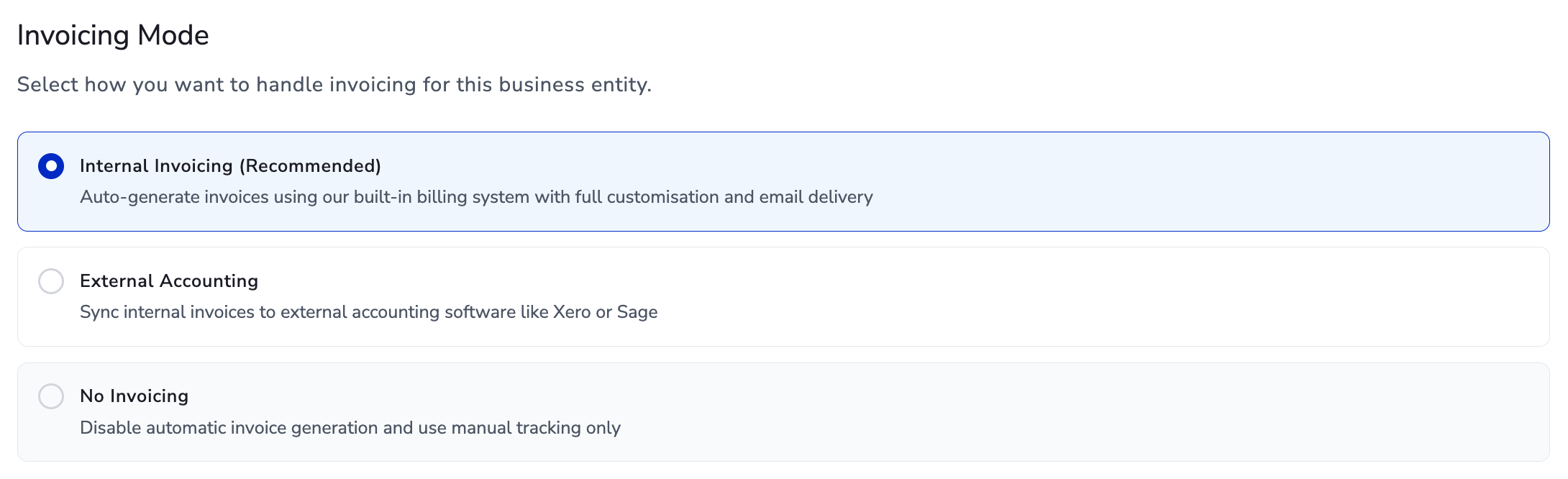Click the "Invoicing Mode" heading
Image resolution: width=1568 pixels, height=479 pixels.
click(x=113, y=35)
